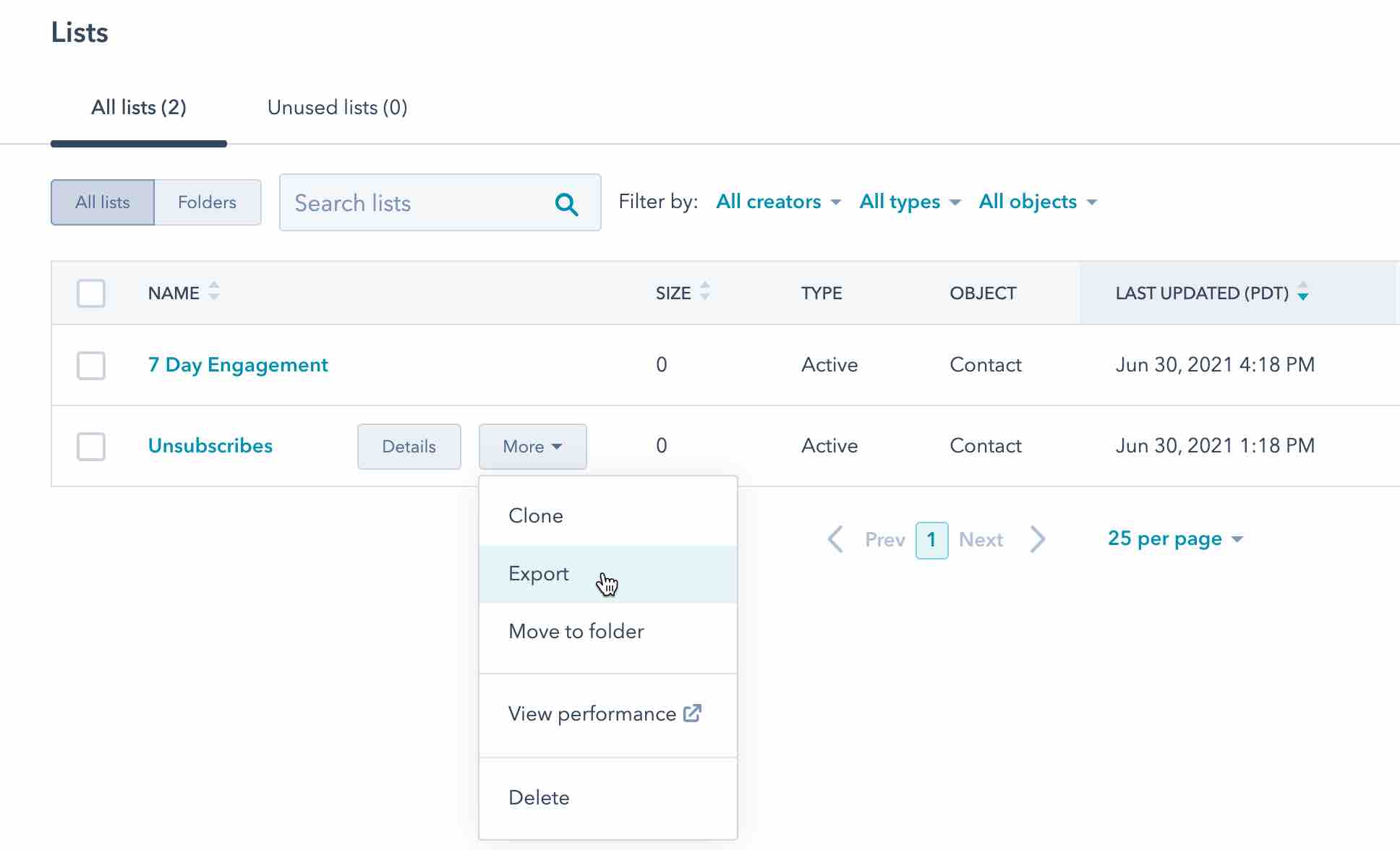Click the Details button for Unsubscribes
Viewport: 1400px width, 850px height.
[408, 446]
